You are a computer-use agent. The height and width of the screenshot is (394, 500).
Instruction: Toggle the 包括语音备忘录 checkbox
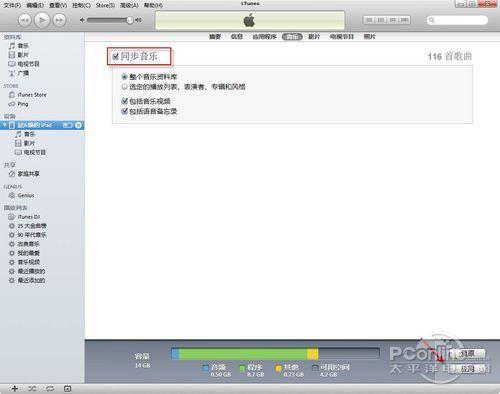coord(125,111)
